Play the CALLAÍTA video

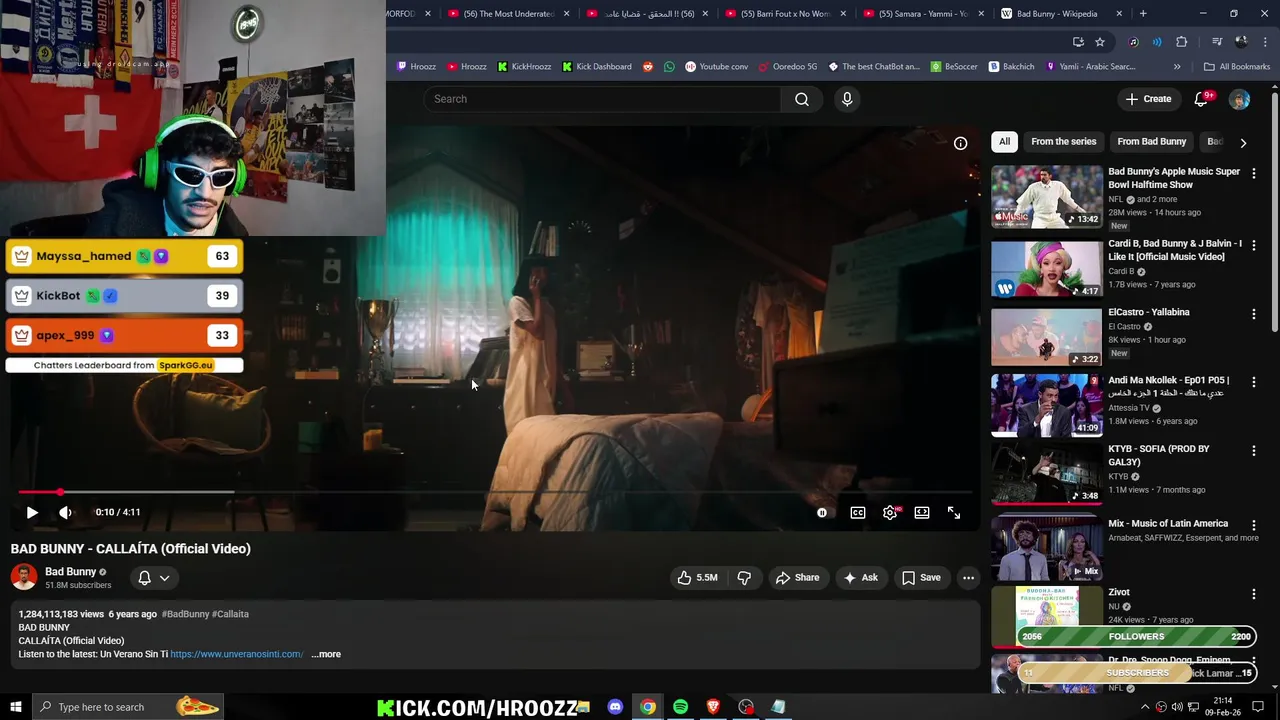click(x=32, y=512)
